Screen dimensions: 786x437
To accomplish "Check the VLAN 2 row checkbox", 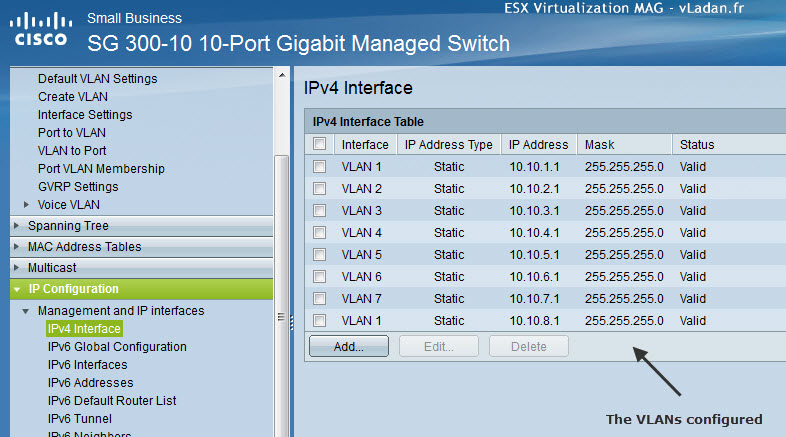I will pos(319,188).
